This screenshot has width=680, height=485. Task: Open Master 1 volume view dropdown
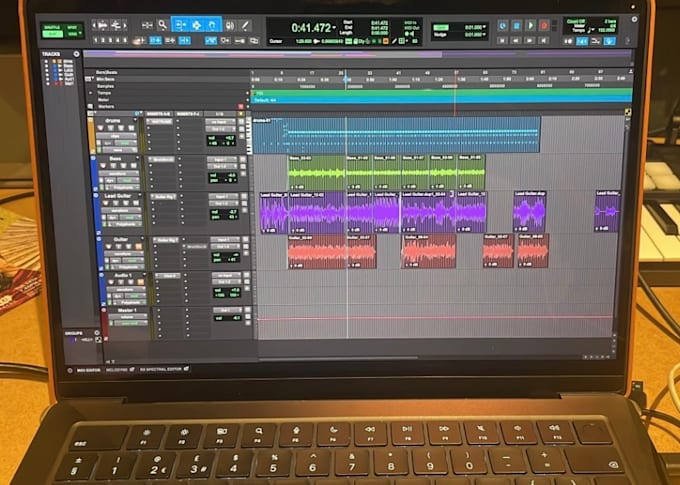128,317
